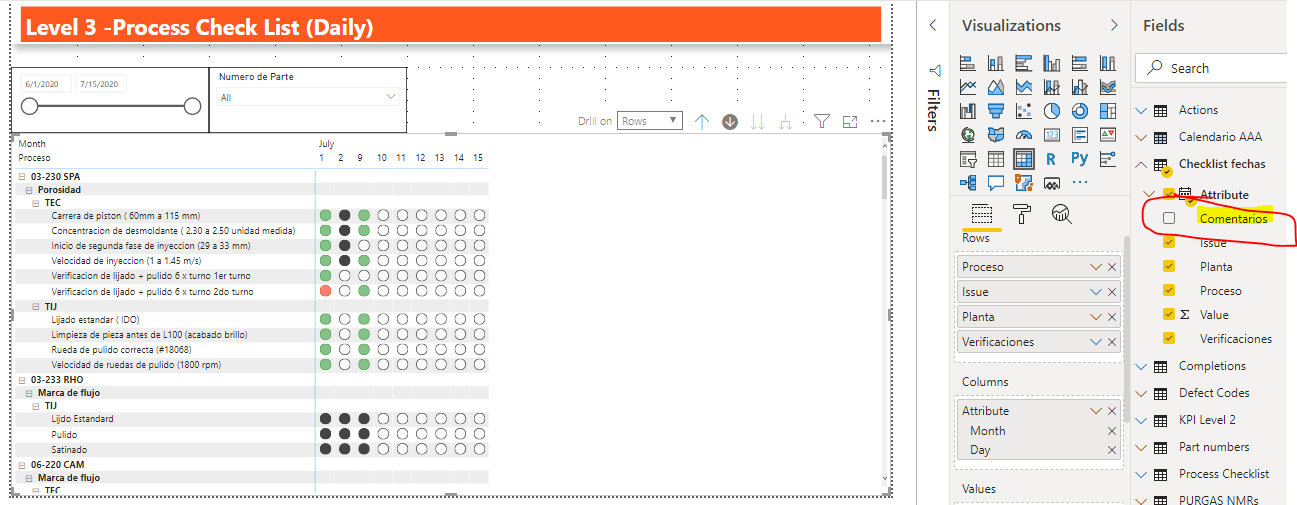Open the matrix visual more options ellipsis
Screen dimensions: 1297x505
point(878,121)
